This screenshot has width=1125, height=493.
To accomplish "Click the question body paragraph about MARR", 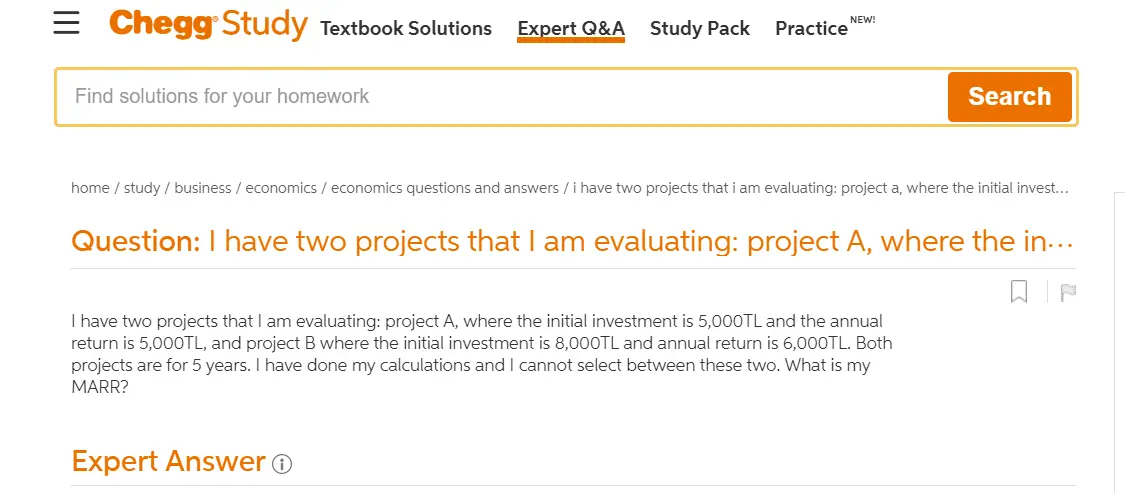I will coord(481,354).
